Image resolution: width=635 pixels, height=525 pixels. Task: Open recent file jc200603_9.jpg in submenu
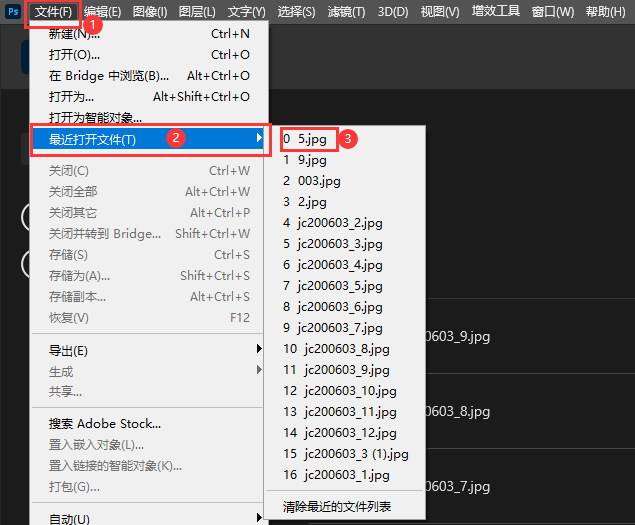(x=345, y=370)
